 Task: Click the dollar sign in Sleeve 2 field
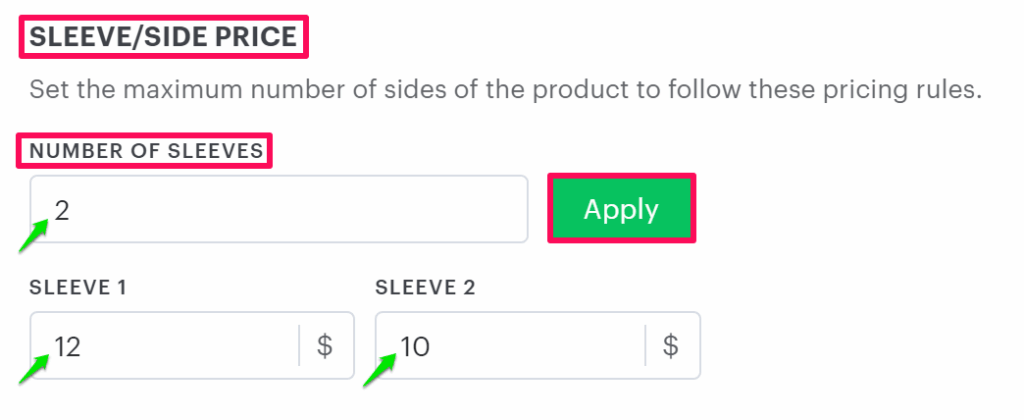[671, 346]
